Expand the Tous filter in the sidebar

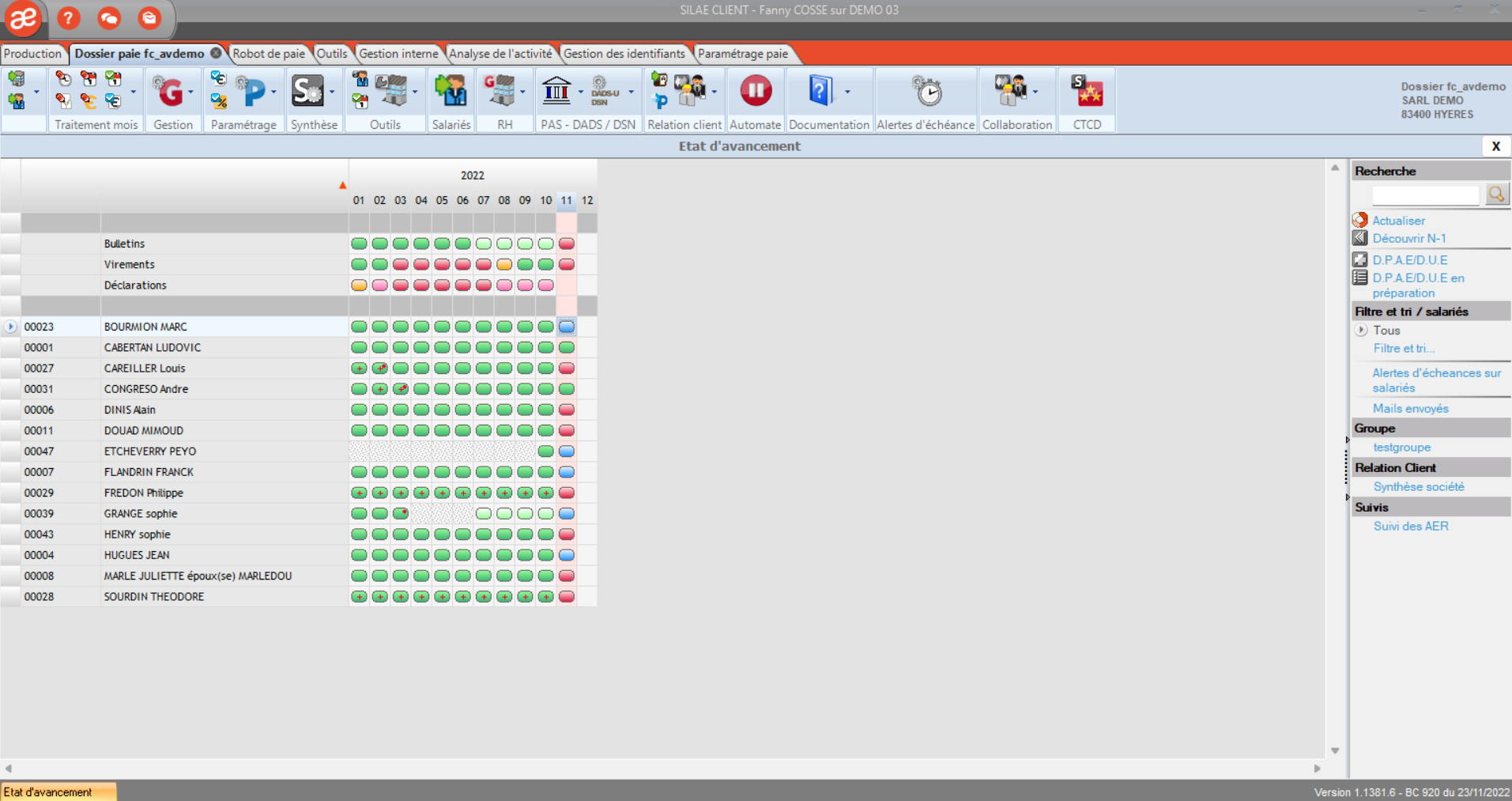(x=1361, y=330)
